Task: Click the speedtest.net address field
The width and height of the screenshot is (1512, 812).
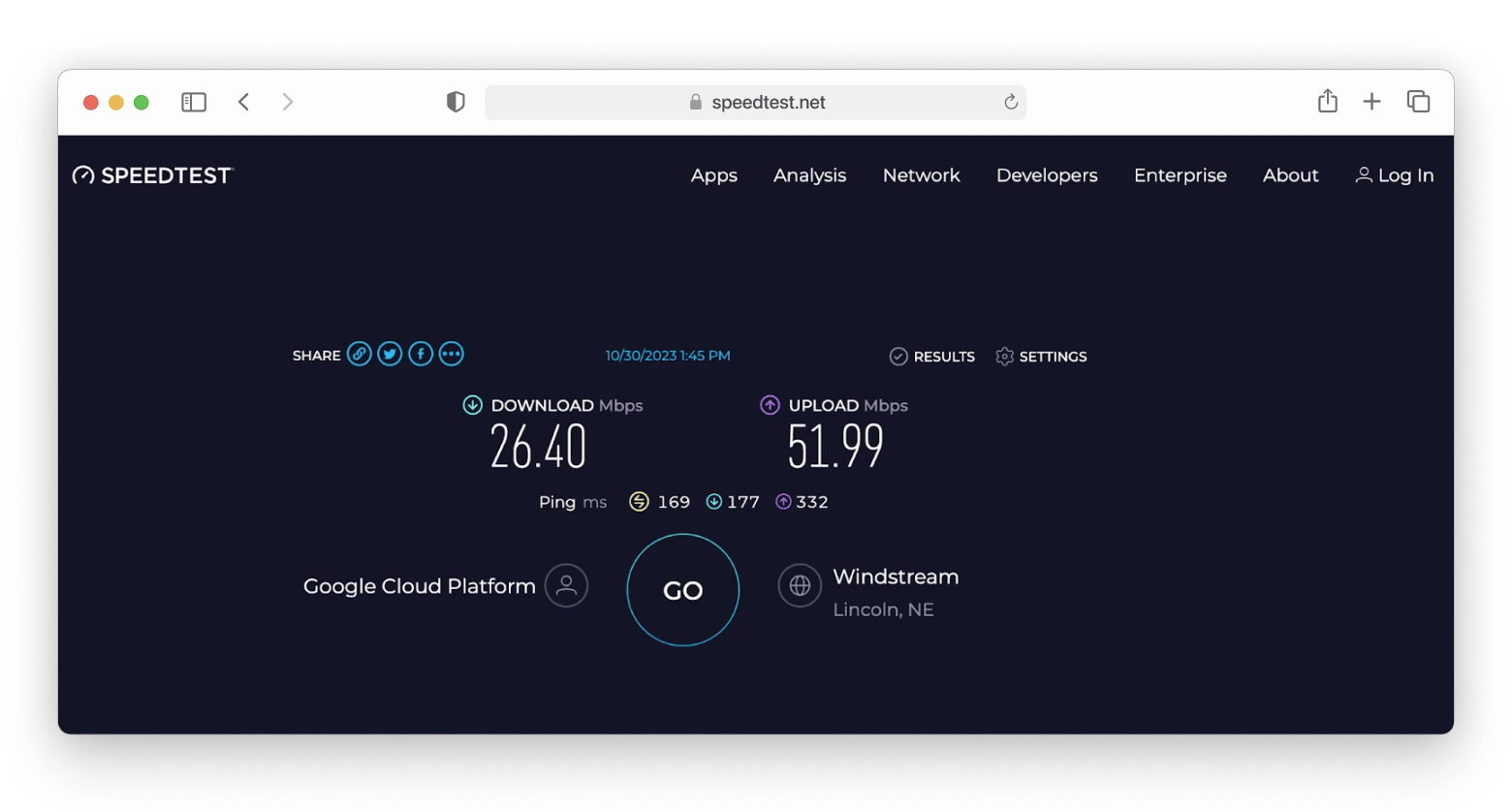Action: click(x=756, y=102)
